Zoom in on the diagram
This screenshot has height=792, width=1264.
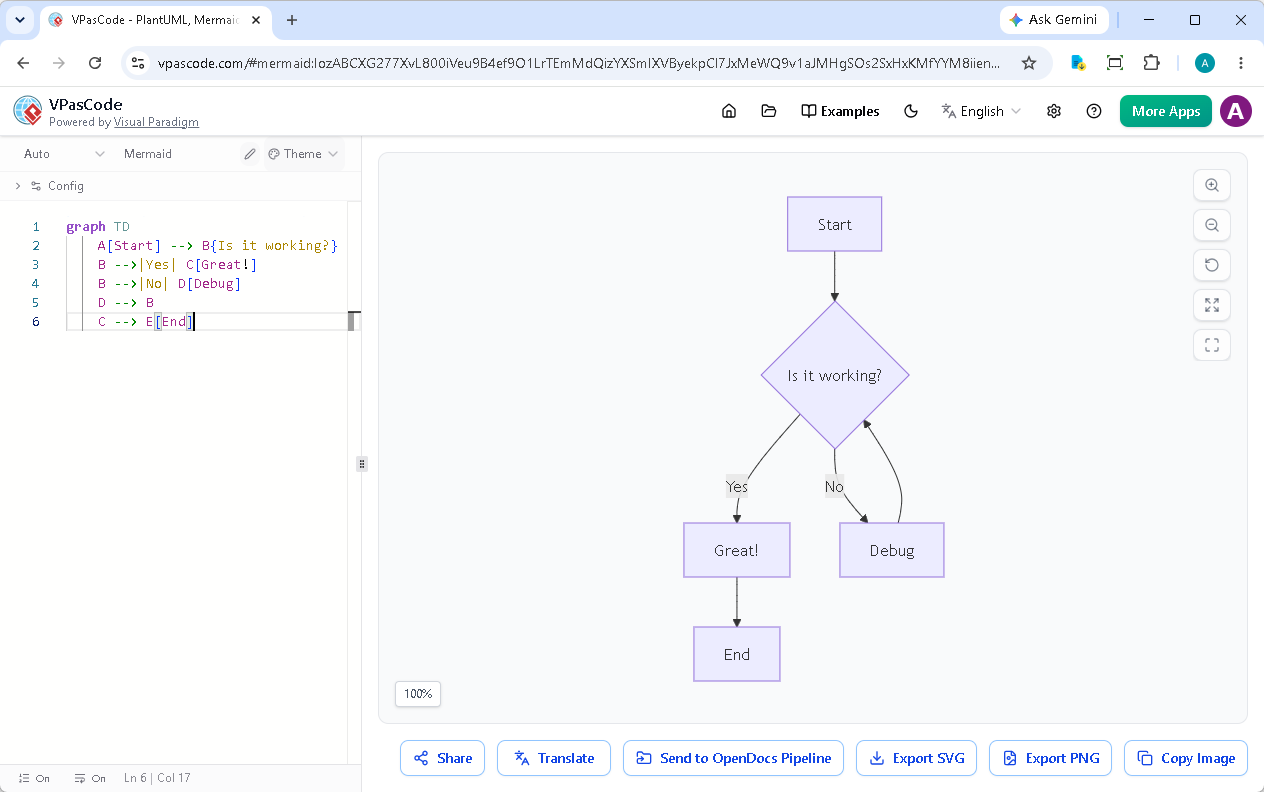pyautogui.click(x=1212, y=185)
